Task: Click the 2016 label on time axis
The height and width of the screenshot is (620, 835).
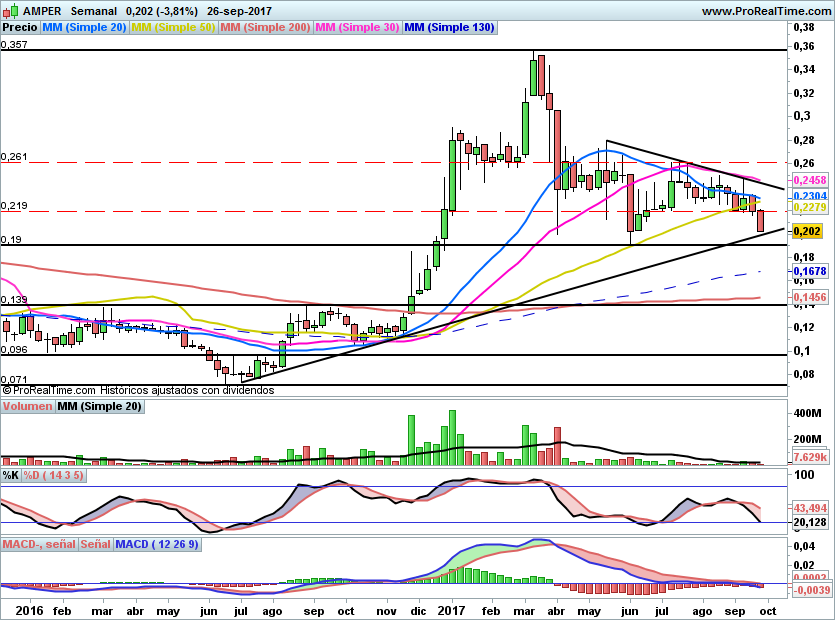Action: click(x=29, y=611)
